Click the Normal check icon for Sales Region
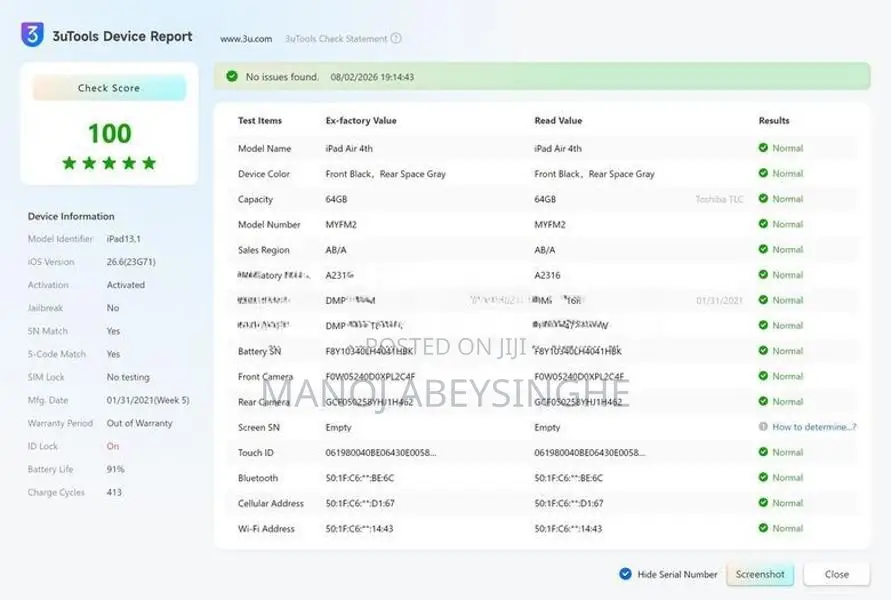The image size is (891, 600). (x=763, y=249)
